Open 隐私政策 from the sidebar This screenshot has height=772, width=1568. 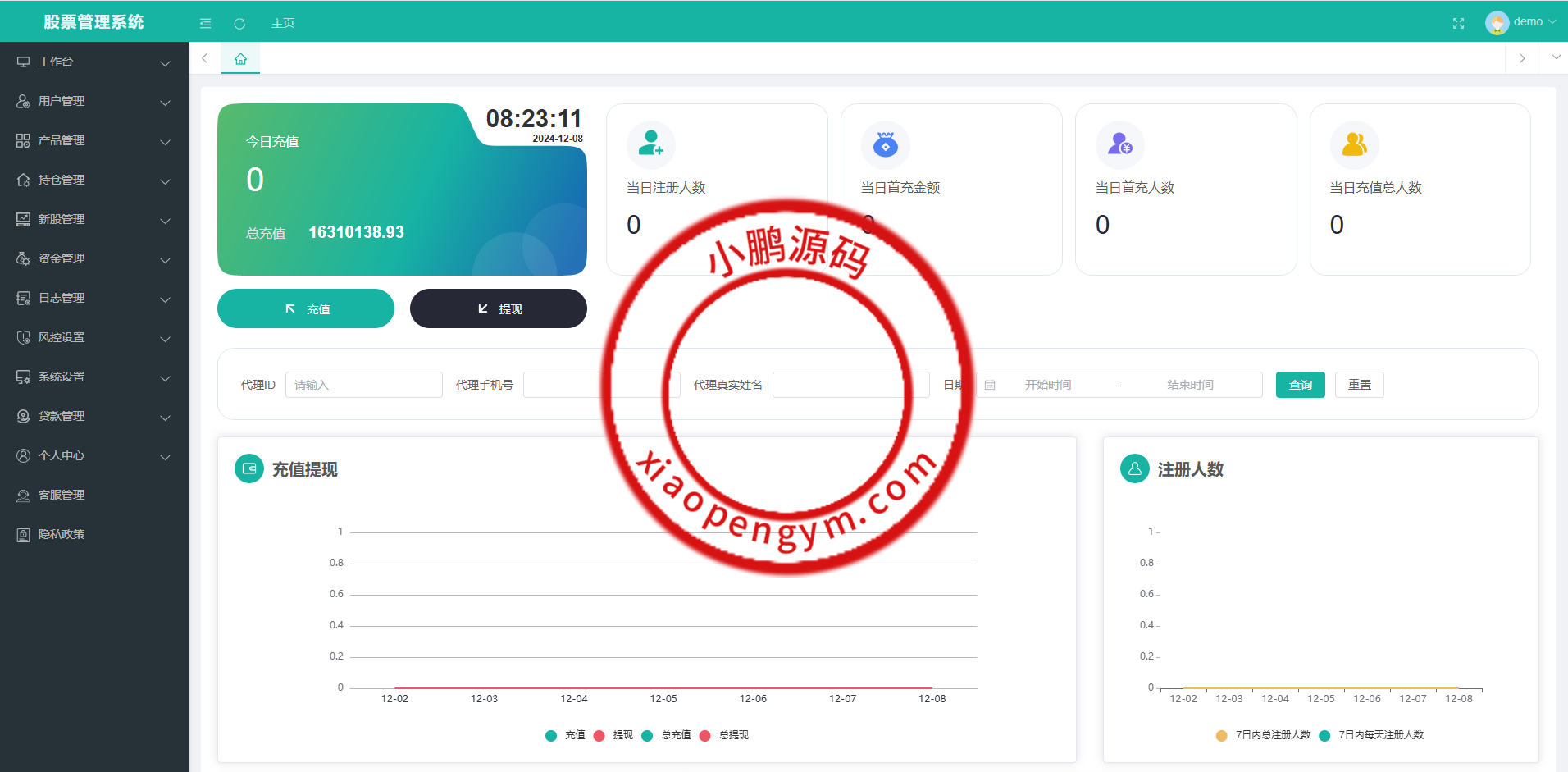62,534
